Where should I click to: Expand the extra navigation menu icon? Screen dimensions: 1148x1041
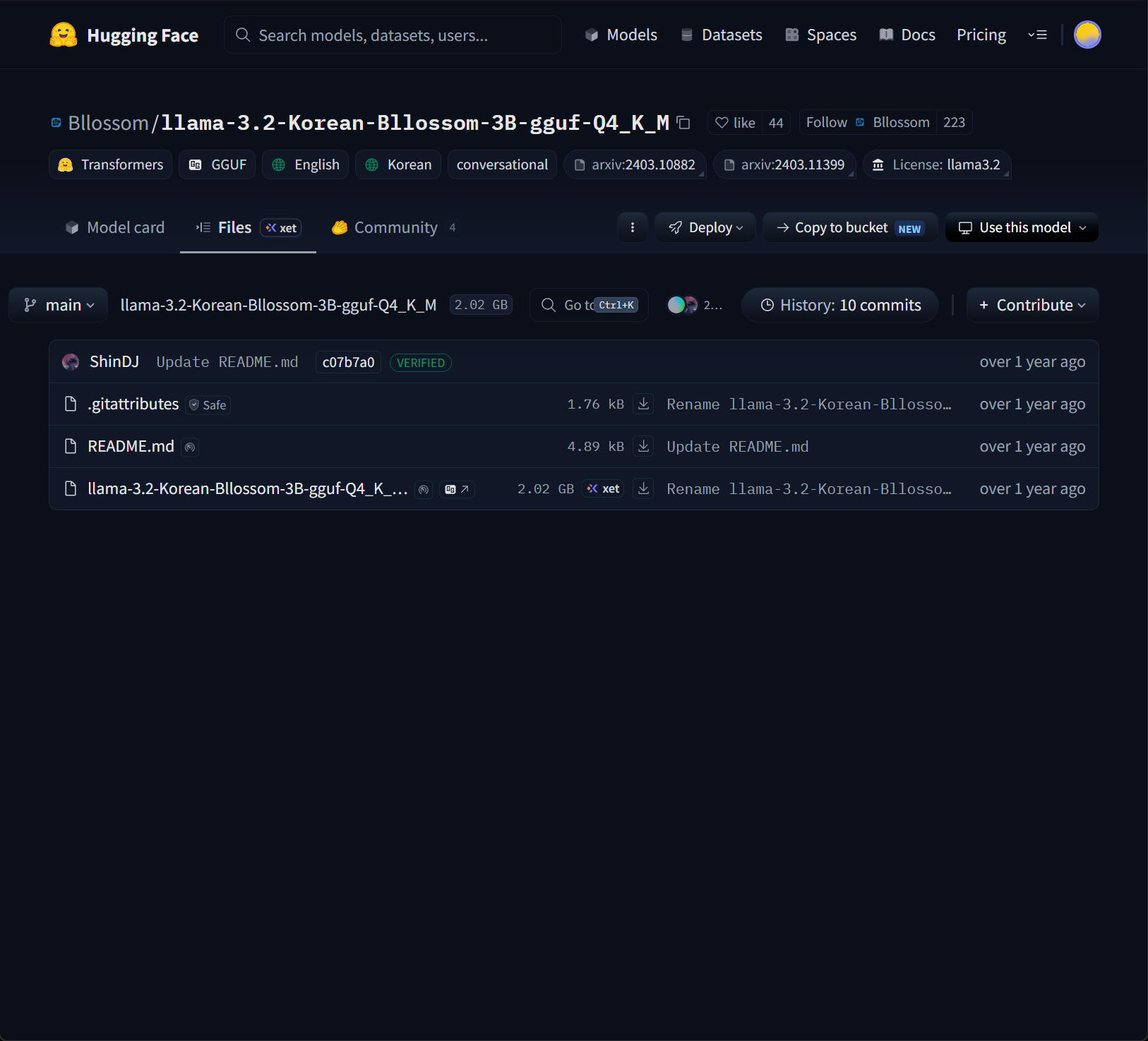1037,35
